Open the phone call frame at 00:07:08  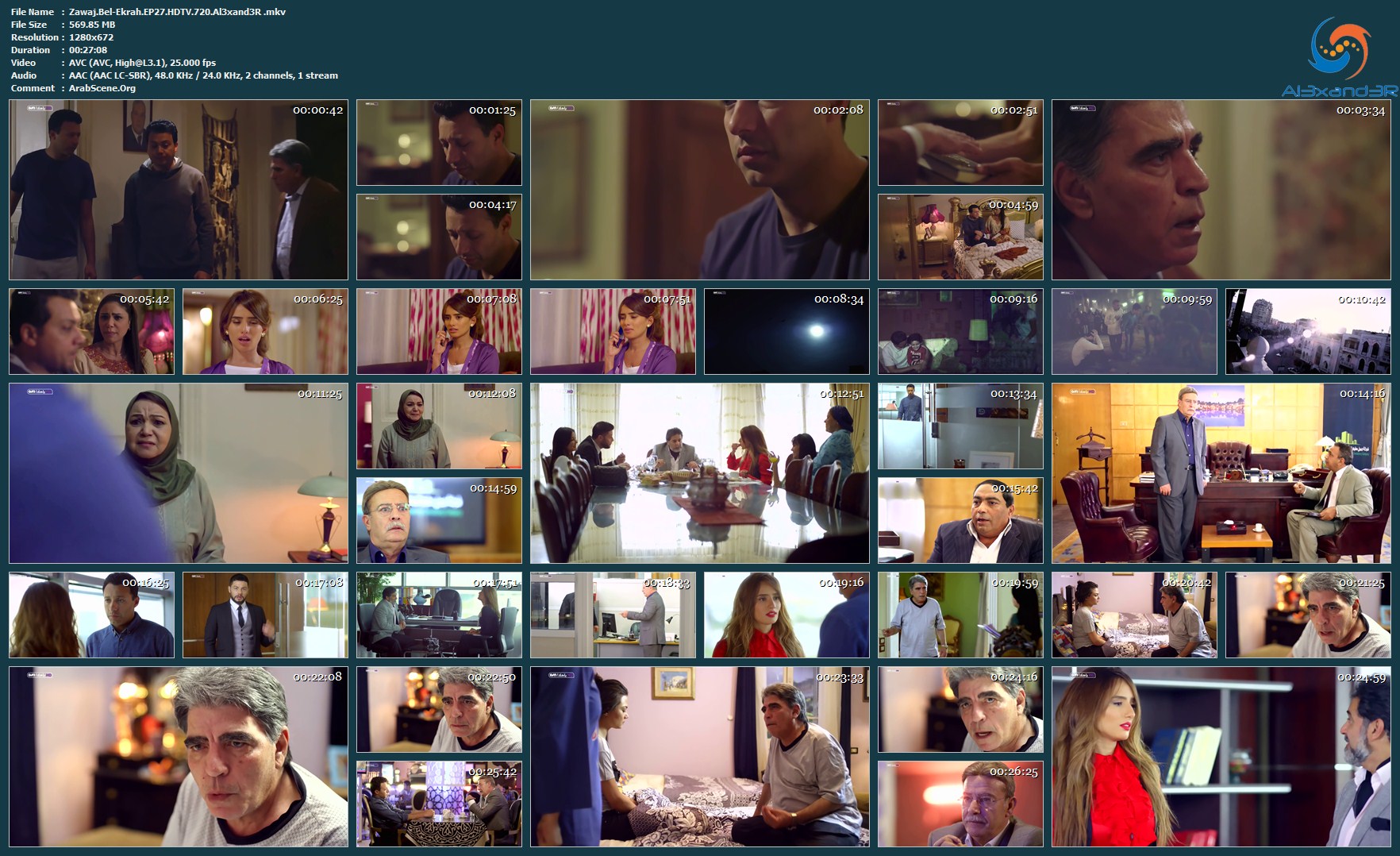[439, 331]
